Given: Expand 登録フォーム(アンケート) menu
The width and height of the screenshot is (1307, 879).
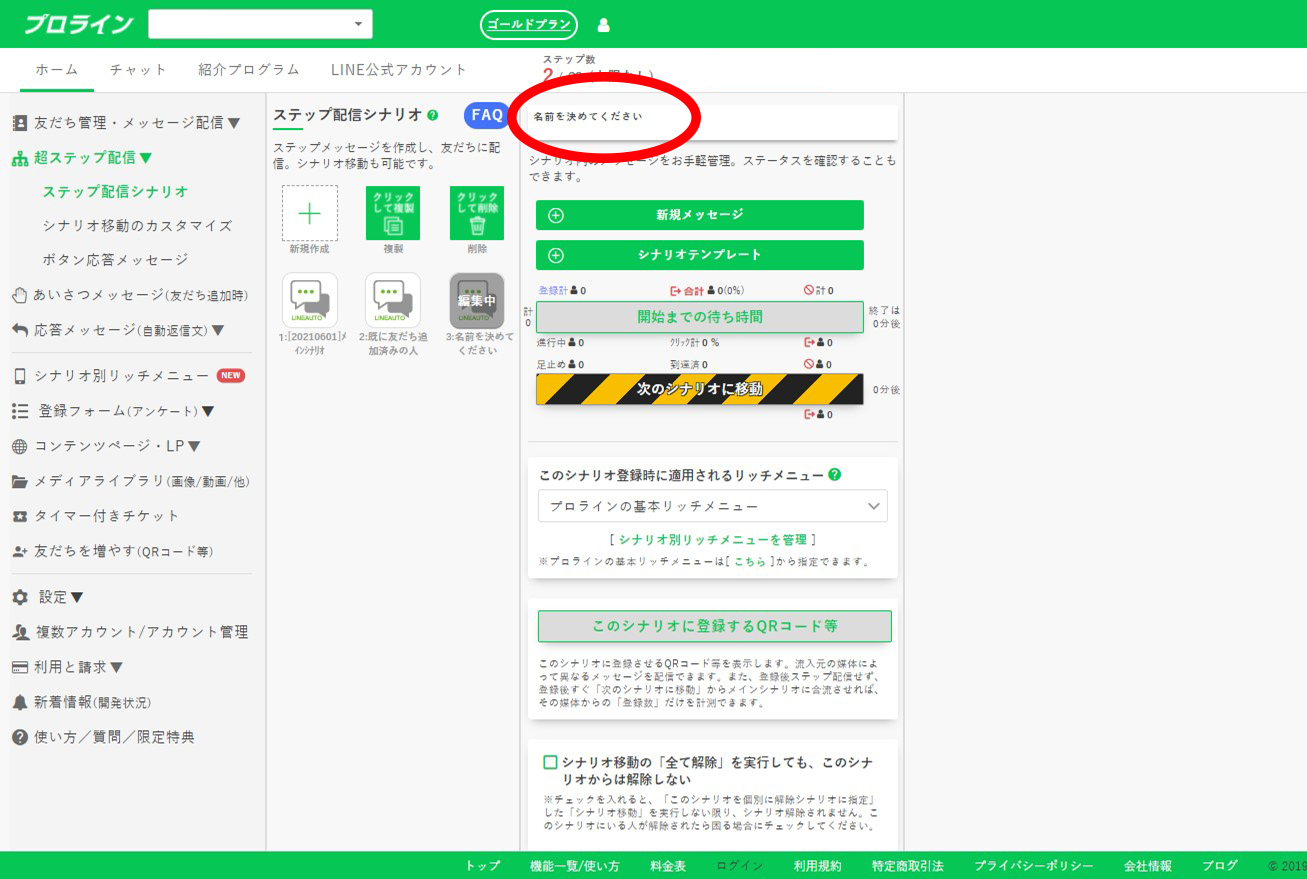Looking at the screenshot, I should 113,411.
